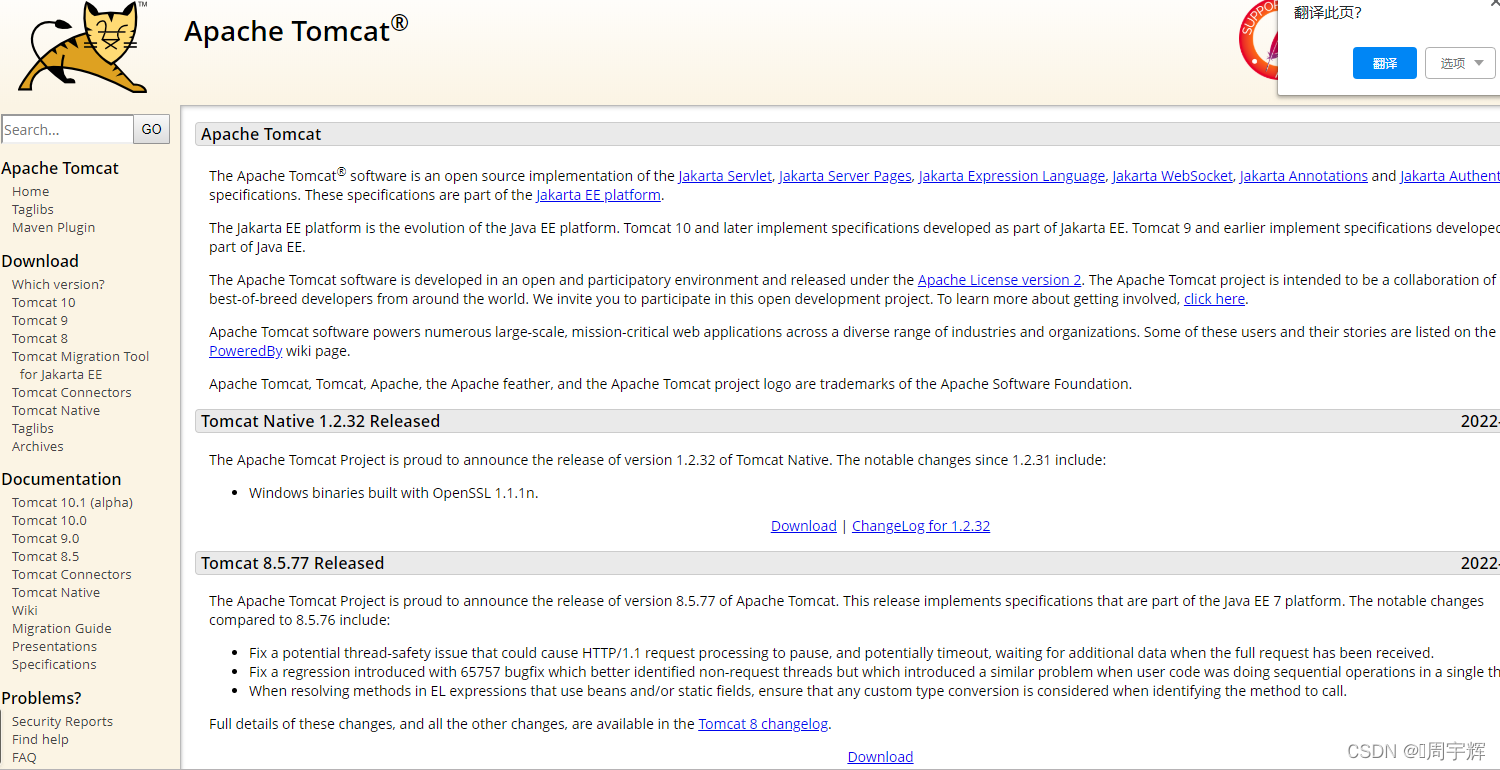Click the blue 翻译 translate button
Viewport: 1500px width, 770px height.
point(1385,63)
